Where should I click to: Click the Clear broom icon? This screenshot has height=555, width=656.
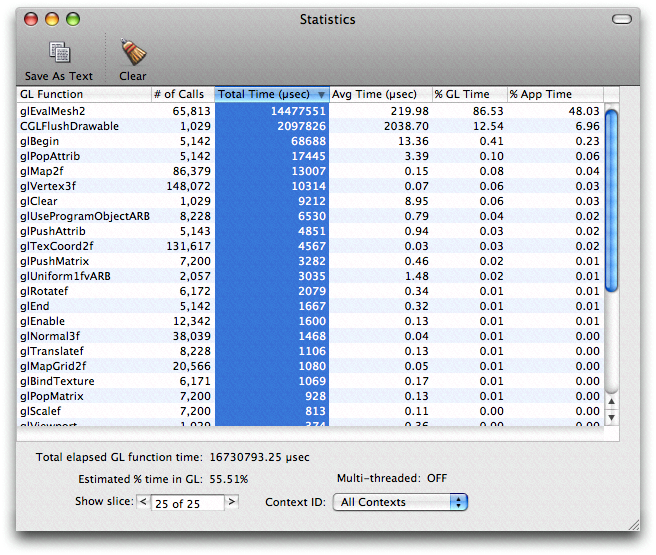[132, 53]
